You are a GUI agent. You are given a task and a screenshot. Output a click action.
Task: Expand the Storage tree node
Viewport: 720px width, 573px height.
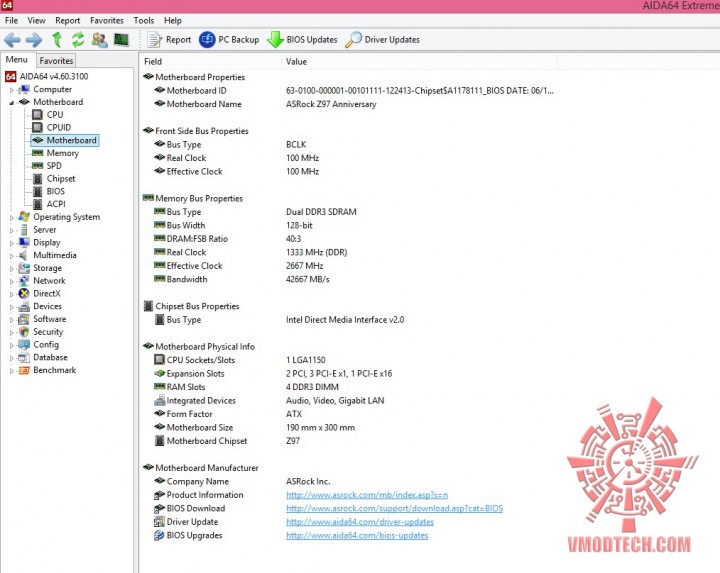tap(11, 269)
